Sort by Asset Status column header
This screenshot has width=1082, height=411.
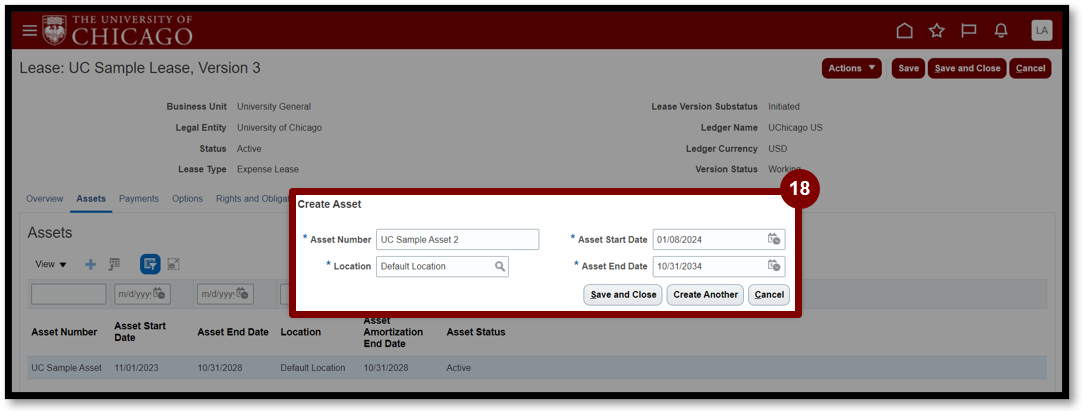pos(475,332)
